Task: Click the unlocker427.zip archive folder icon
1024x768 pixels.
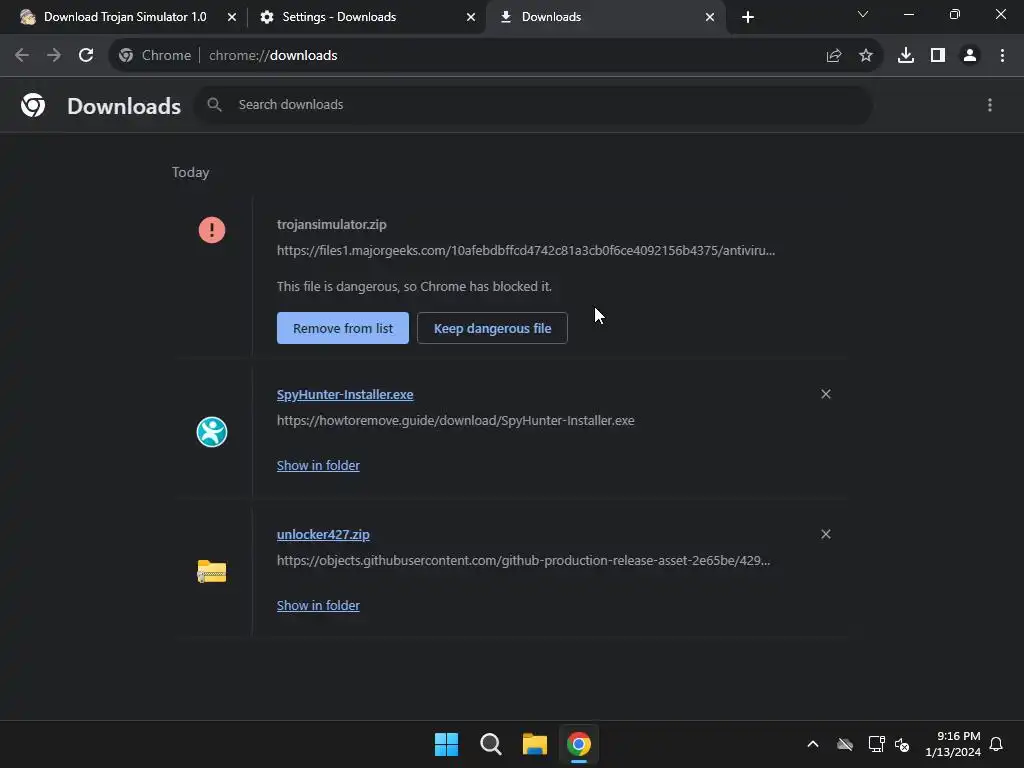Action: (212, 571)
